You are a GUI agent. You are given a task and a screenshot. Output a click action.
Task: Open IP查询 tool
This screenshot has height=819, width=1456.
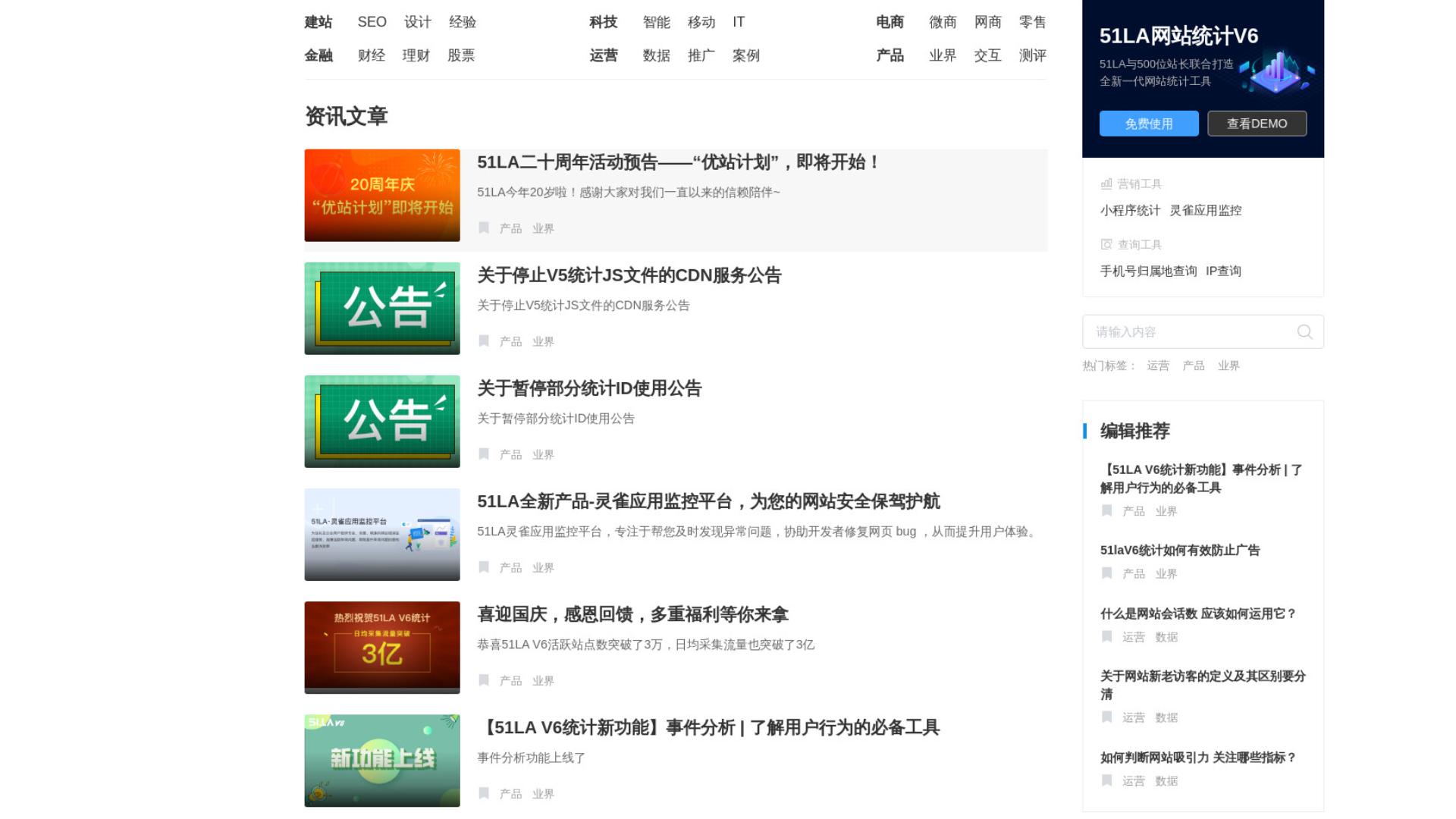click(x=1223, y=271)
